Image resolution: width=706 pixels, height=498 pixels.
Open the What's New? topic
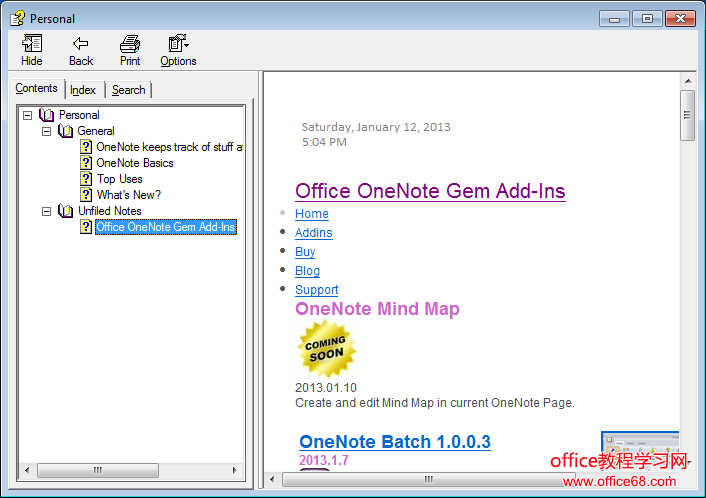click(129, 195)
